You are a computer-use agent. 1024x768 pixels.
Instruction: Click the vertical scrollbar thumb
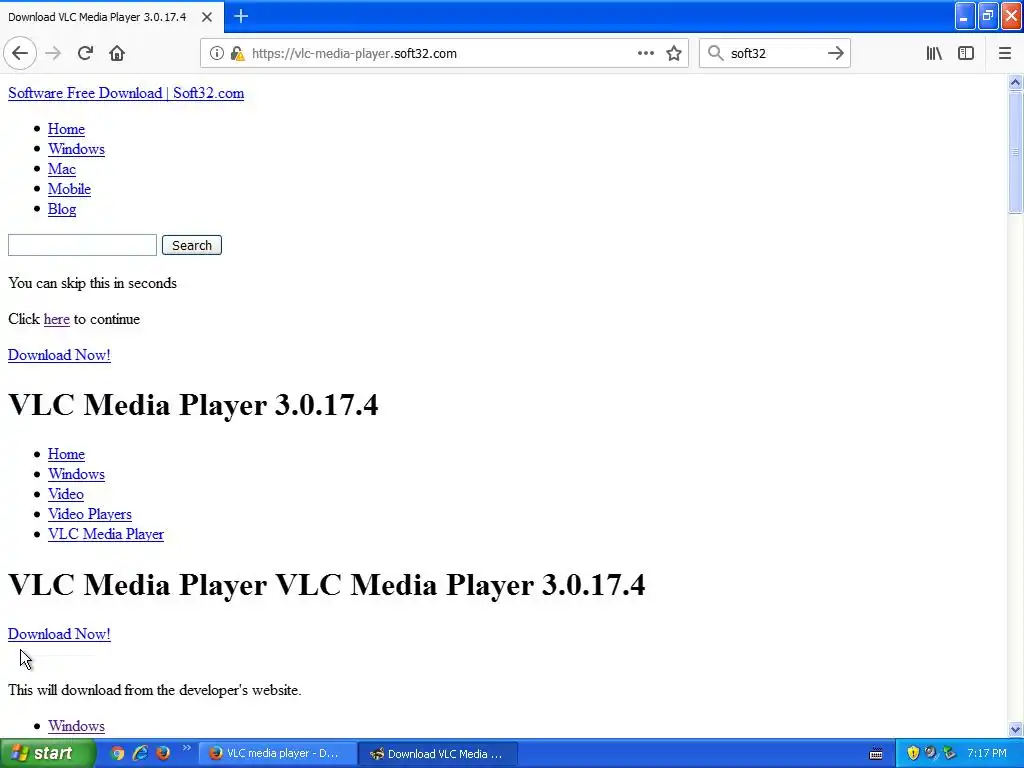tap(1015, 152)
